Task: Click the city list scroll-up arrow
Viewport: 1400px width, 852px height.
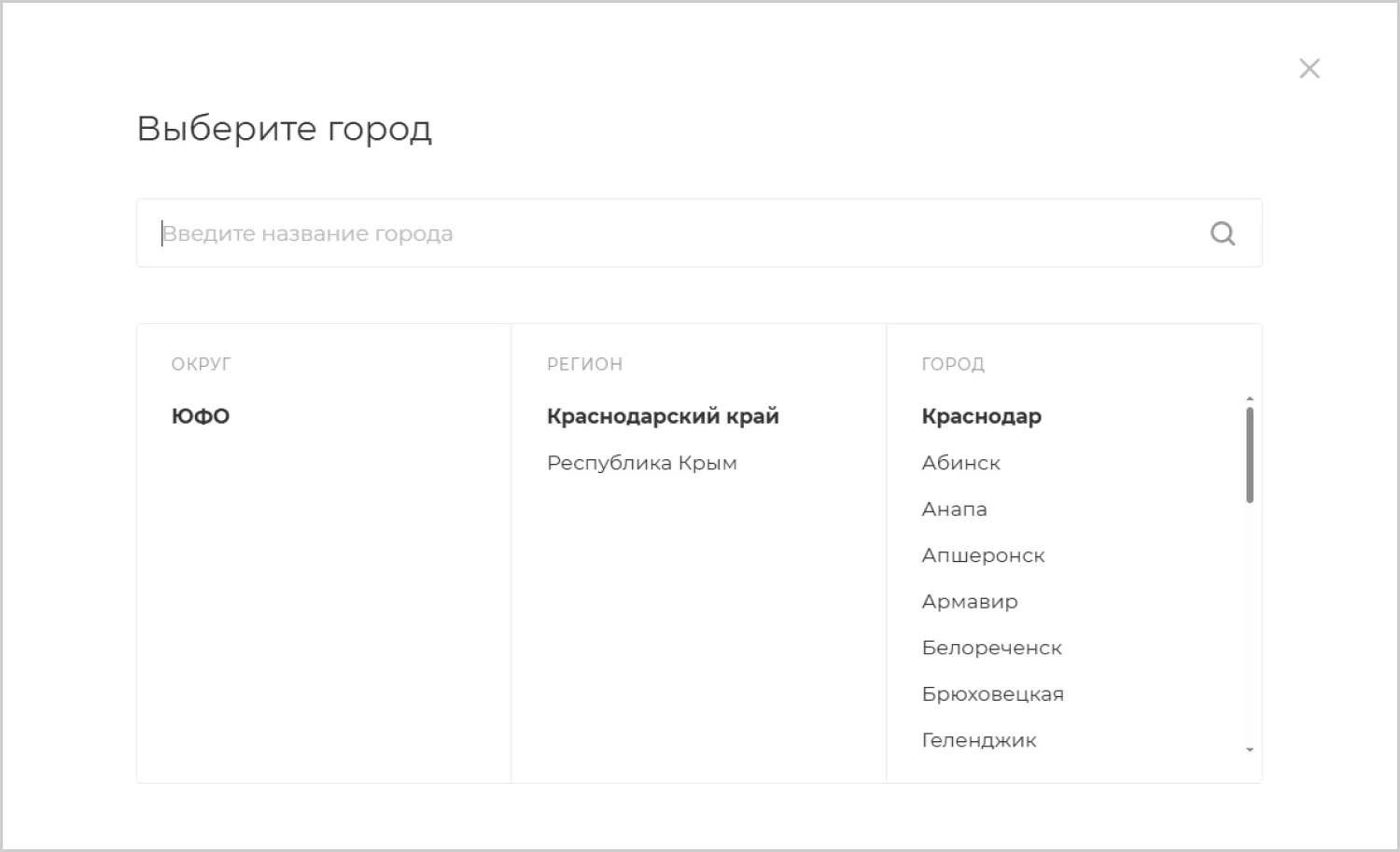Action: coord(1250,399)
